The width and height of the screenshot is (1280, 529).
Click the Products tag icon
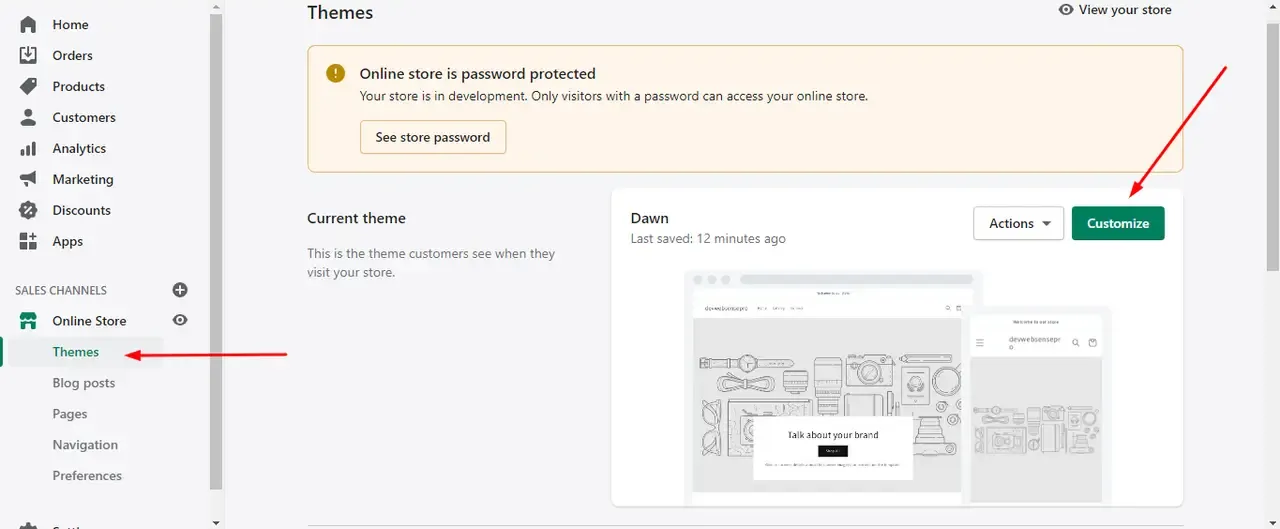(28, 86)
